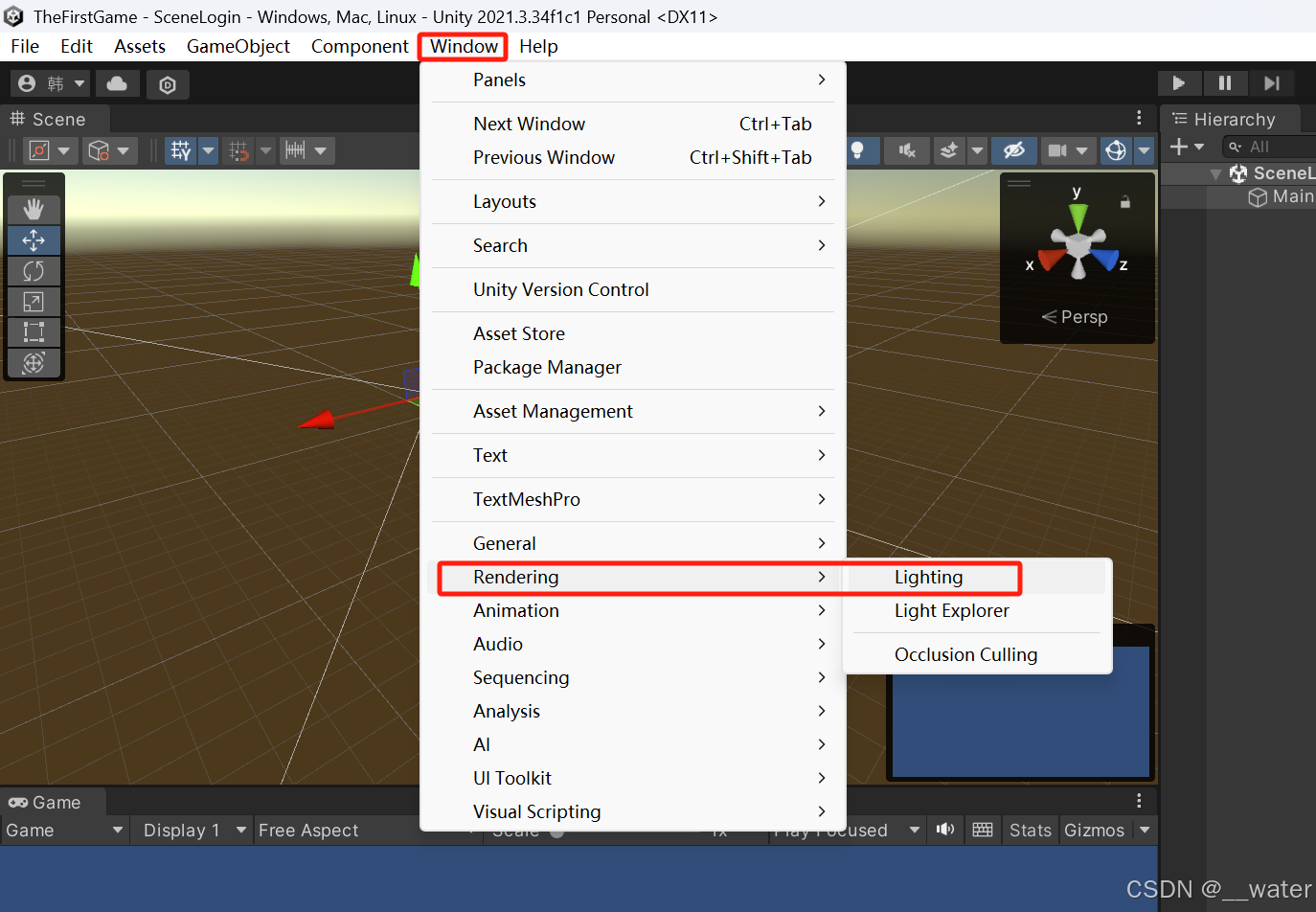Viewport: 1316px width, 912px height.
Task: Toggle hidden objects visibility eye icon
Action: 1013,150
